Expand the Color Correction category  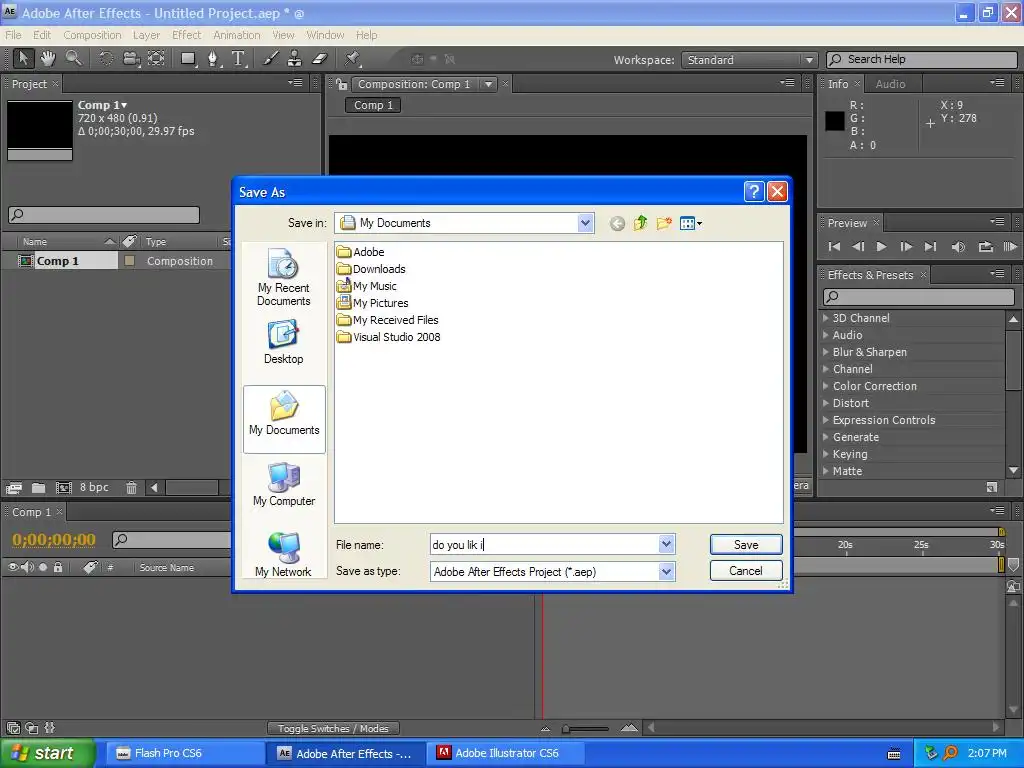(x=825, y=386)
